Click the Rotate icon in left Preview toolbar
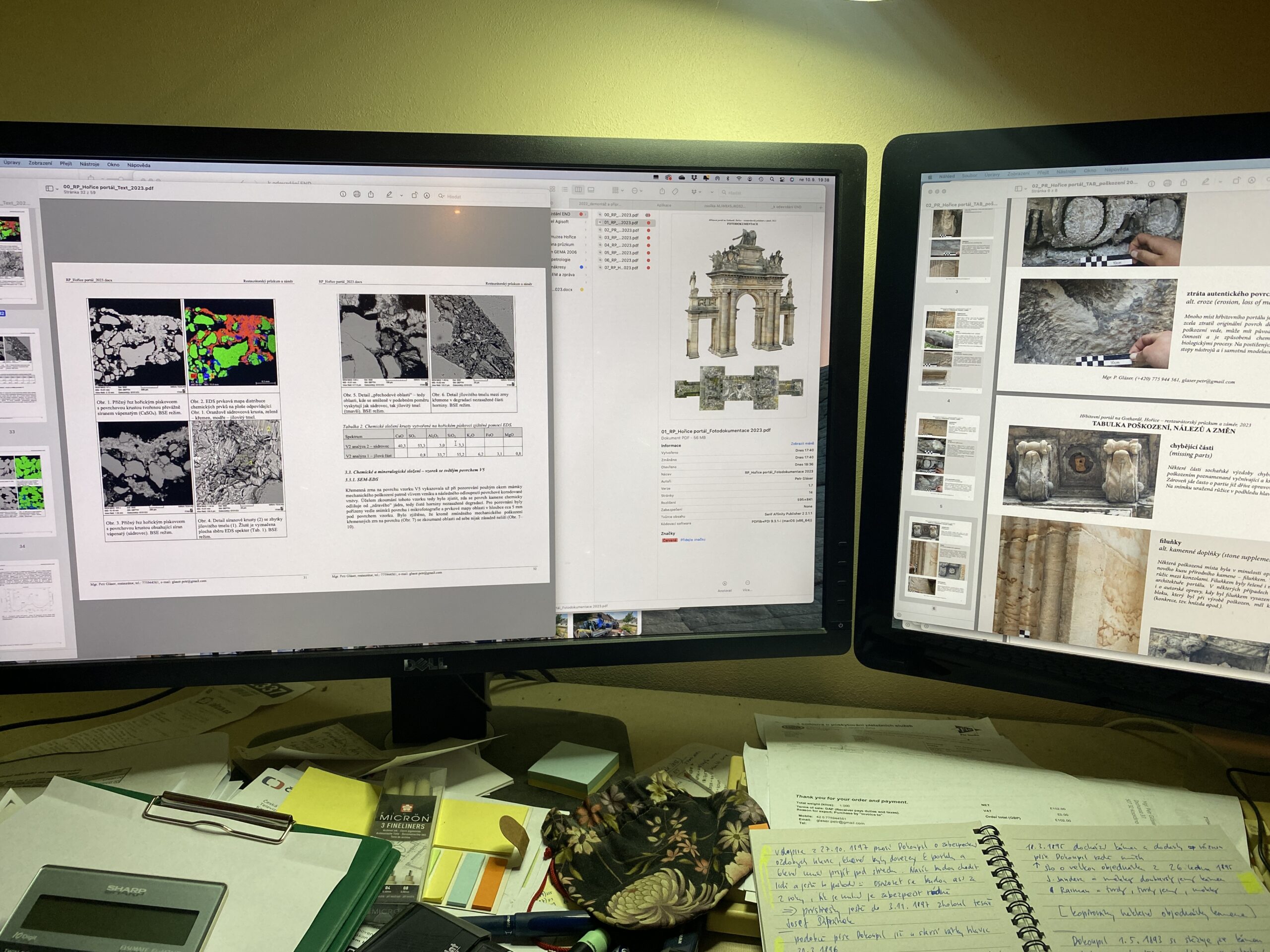This screenshot has width=1270, height=952. click(414, 195)
